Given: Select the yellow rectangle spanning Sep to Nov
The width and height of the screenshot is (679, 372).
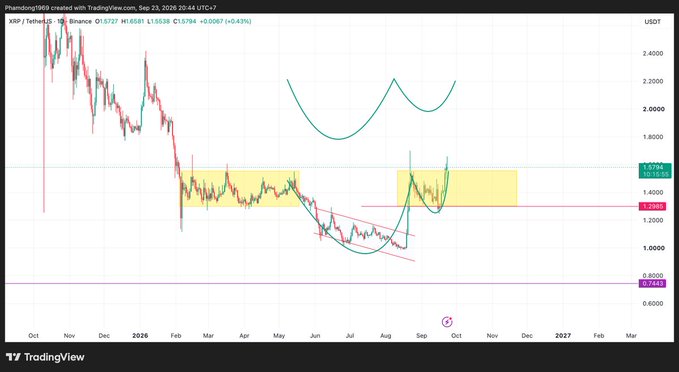Looking at the screenshot, I should tap(457, 188).
